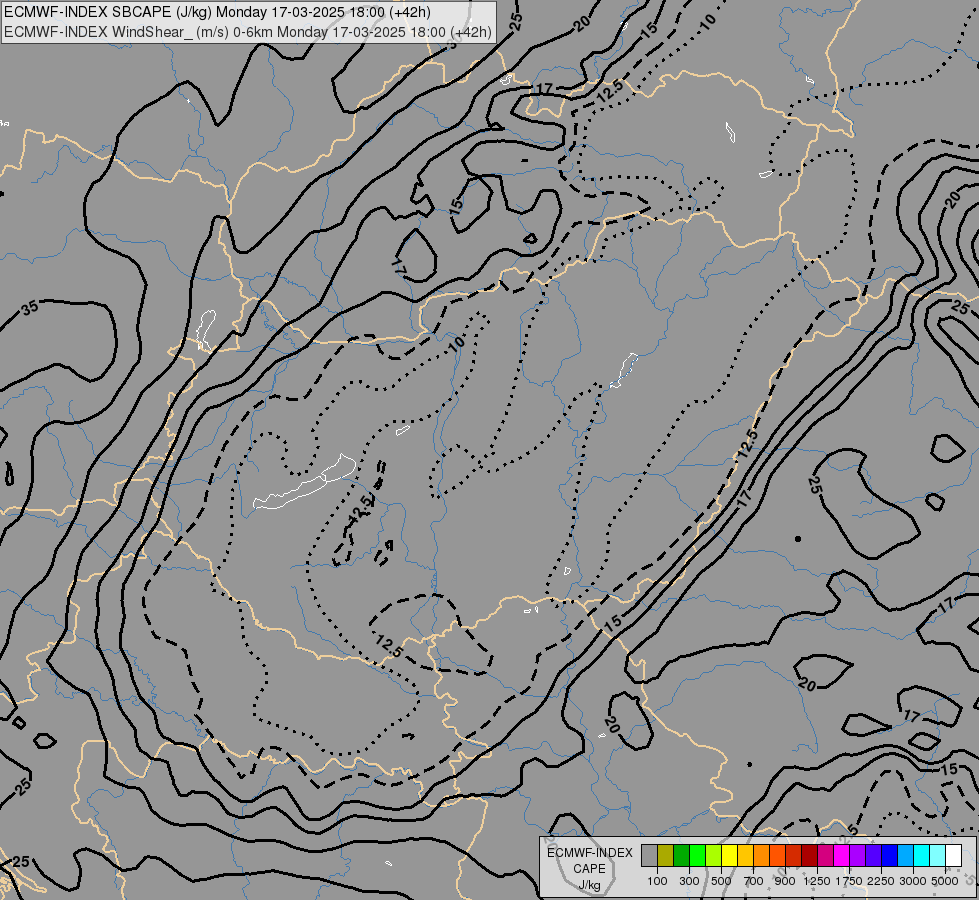Screen dimensions: 979x900
Task: Select the pink-crimson swatch right of 1250 tick
Action: (x=826, y=856)
